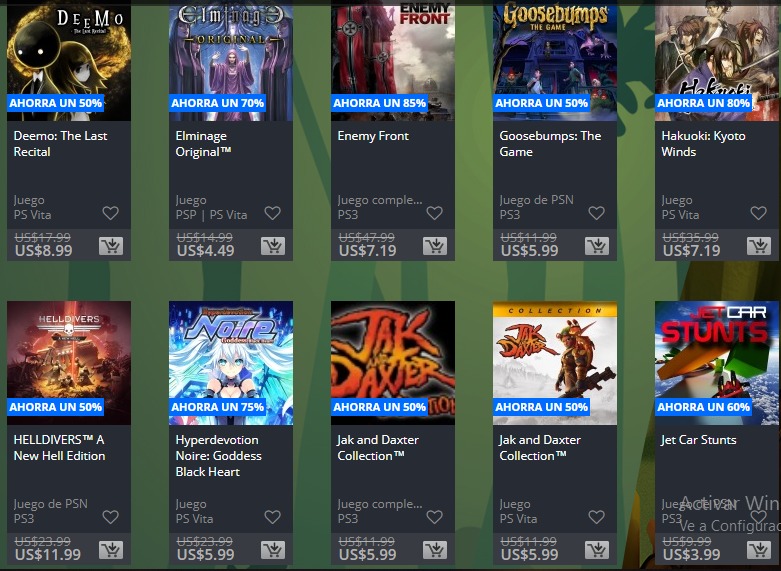
Task: Add Deemo: The Last Recital to cart
Action: click(x=111, y=246)
